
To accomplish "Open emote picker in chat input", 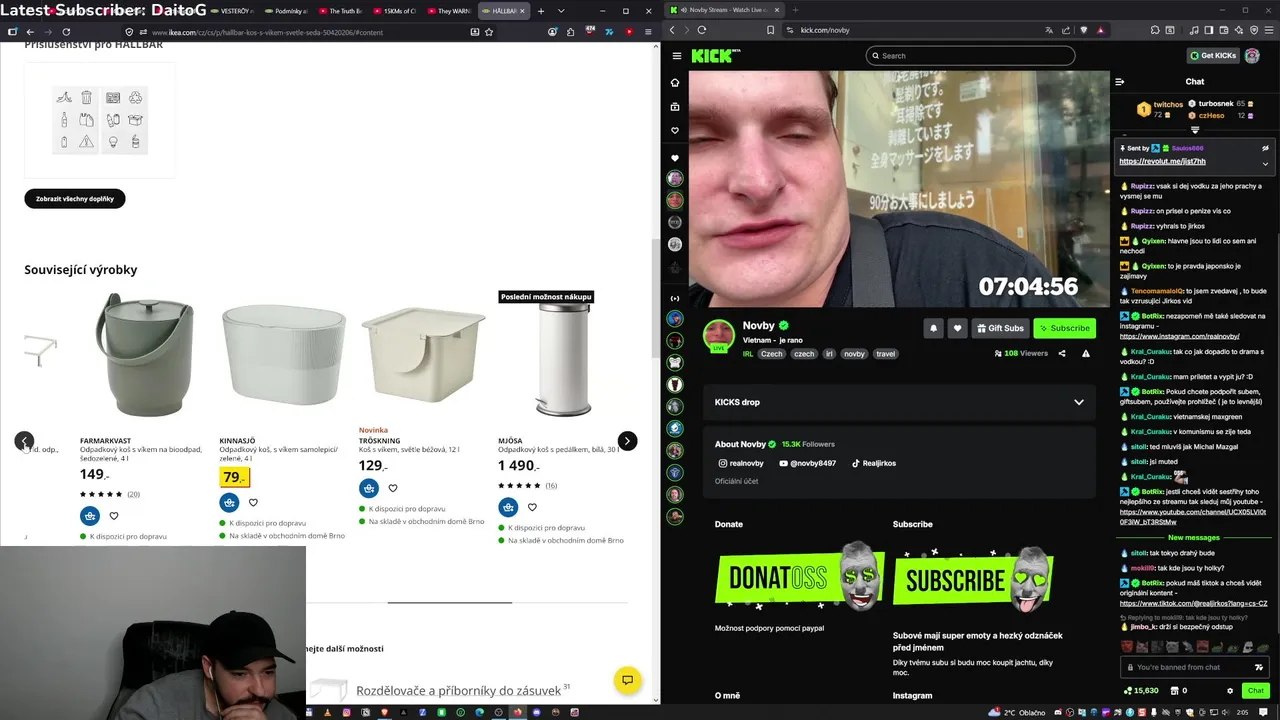I will click(x=1259, y=667).
